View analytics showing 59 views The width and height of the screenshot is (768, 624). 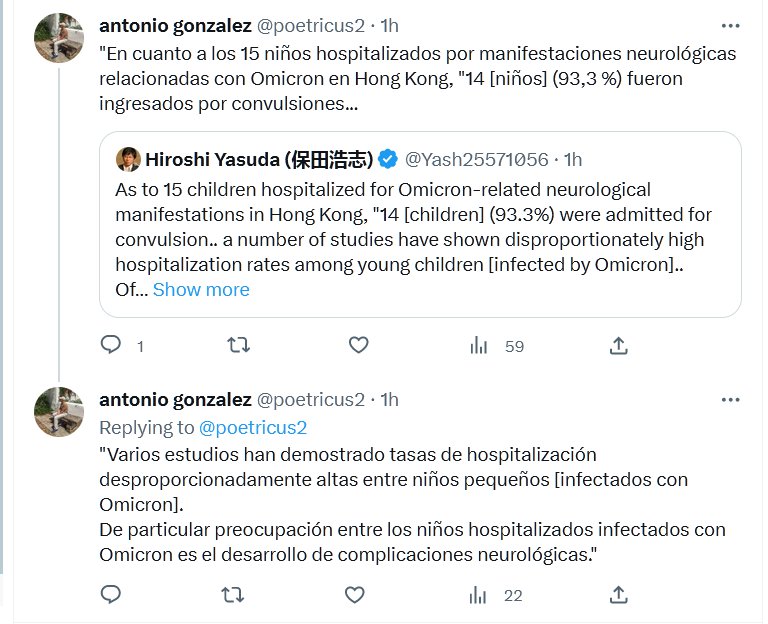coord(497,346)
